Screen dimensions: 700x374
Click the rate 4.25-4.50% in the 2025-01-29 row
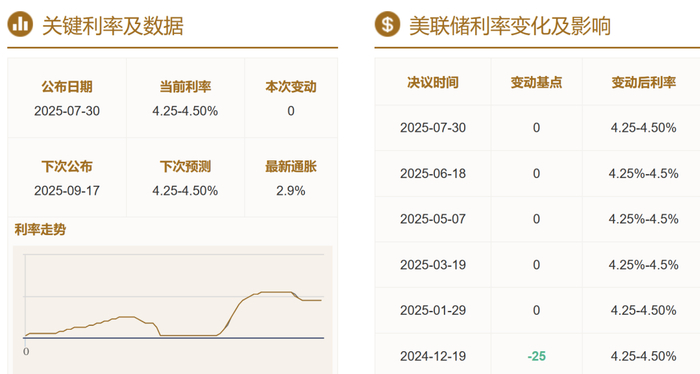click(643, 310)
